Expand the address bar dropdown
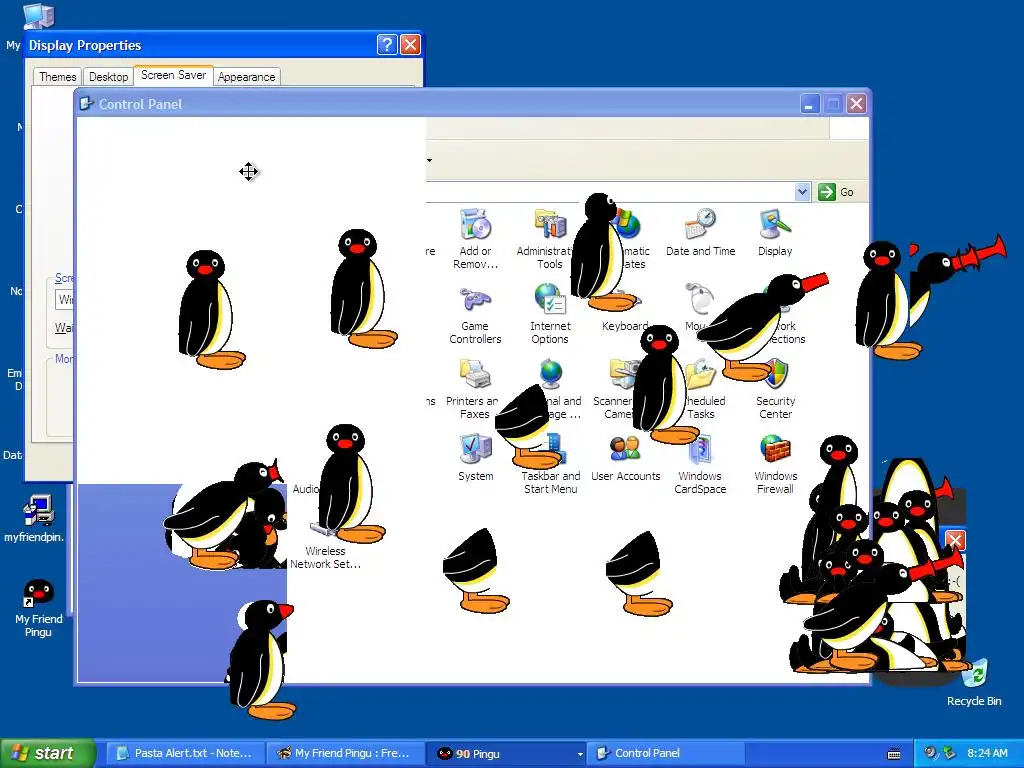 pos(803,192)
